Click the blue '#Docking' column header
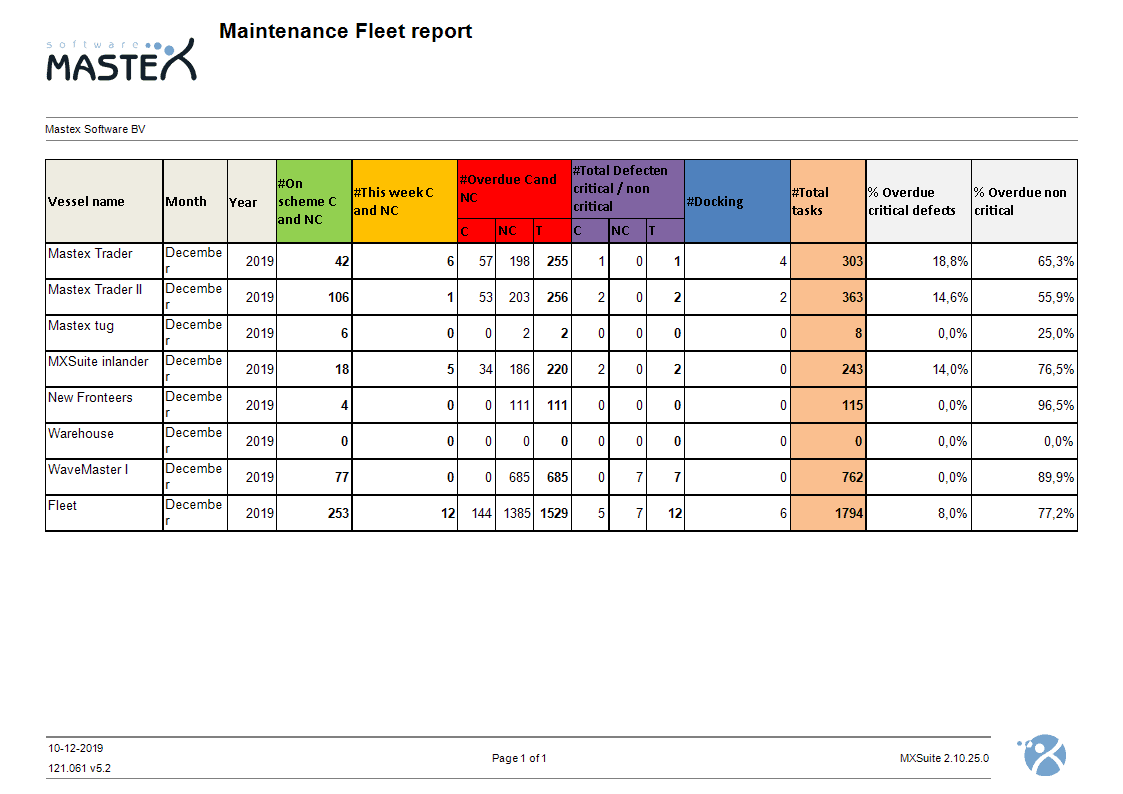This screenshot has width=1123, height=794. [x=736, y=201]
